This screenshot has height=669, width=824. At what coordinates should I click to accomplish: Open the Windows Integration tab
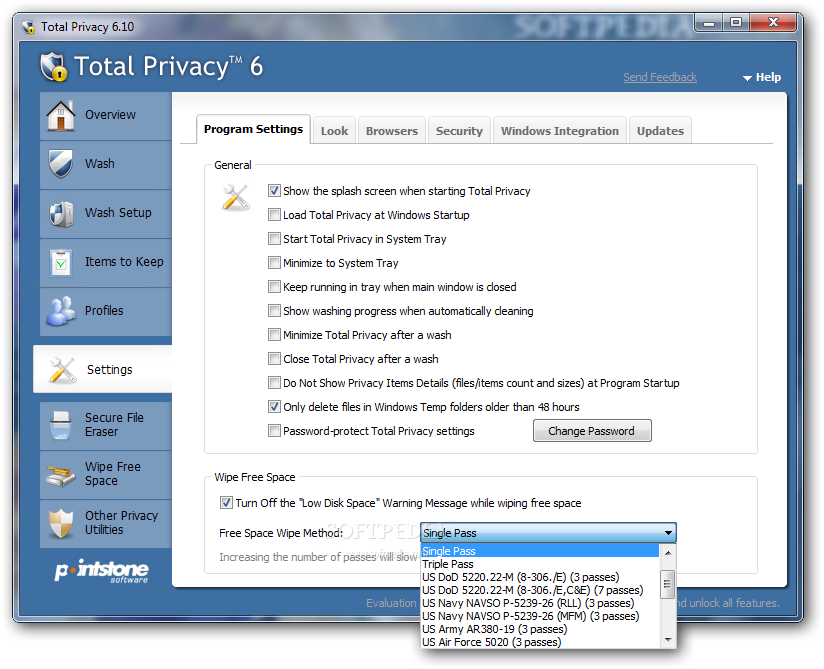click(560, 131)
